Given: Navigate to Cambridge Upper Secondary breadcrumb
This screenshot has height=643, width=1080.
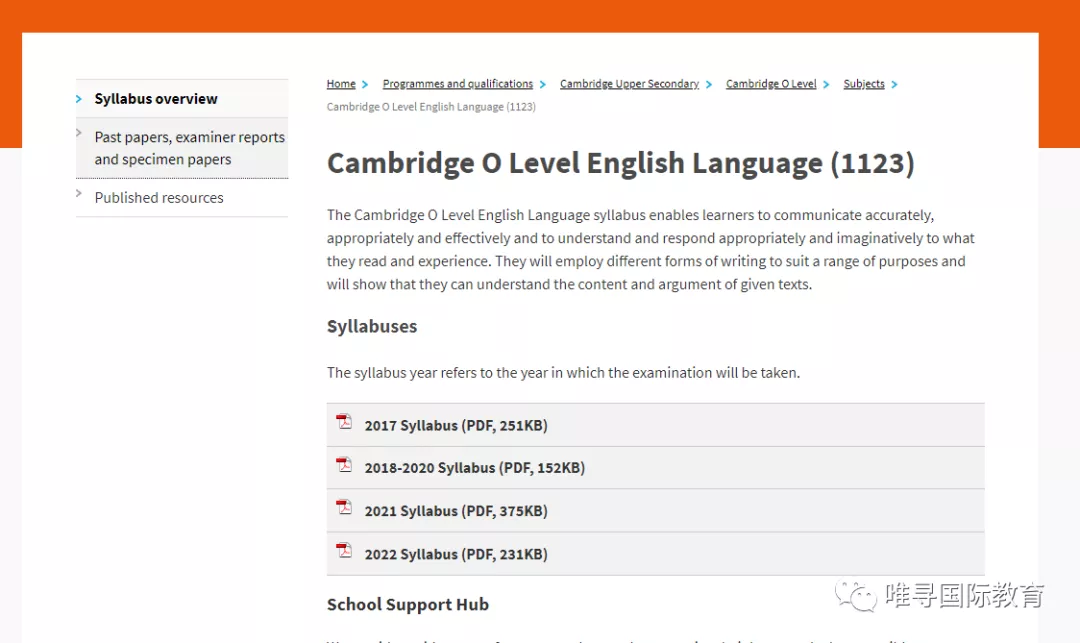Looking at the screenshot, I should point(629,84).
